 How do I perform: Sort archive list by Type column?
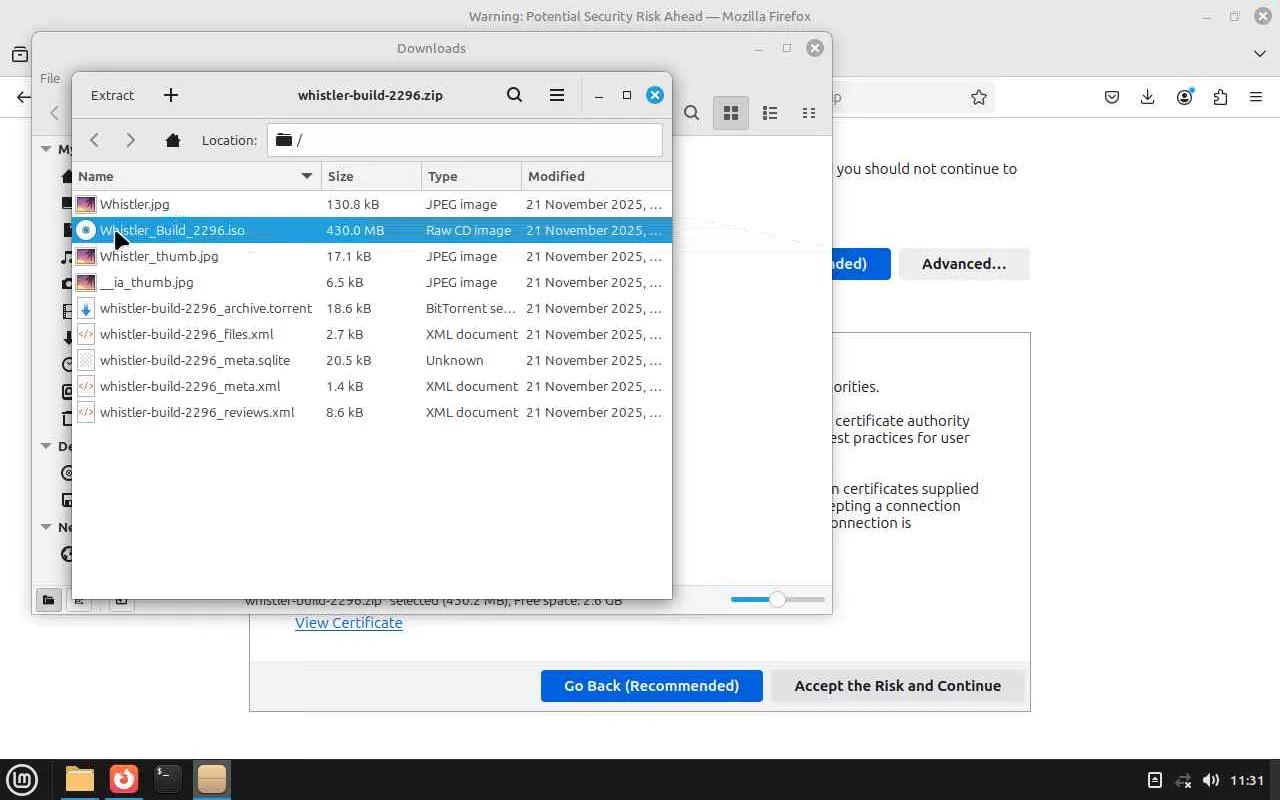coord(471,176)
